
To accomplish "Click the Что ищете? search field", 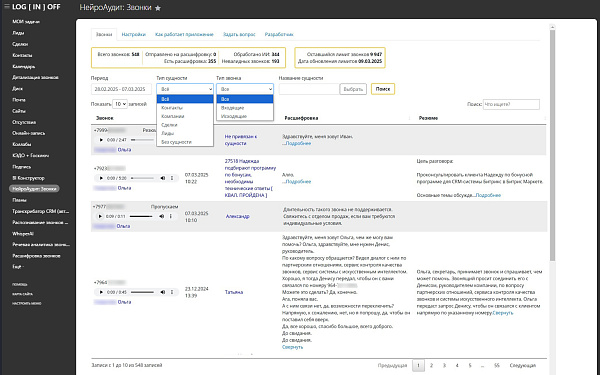I will click(511, 104).
